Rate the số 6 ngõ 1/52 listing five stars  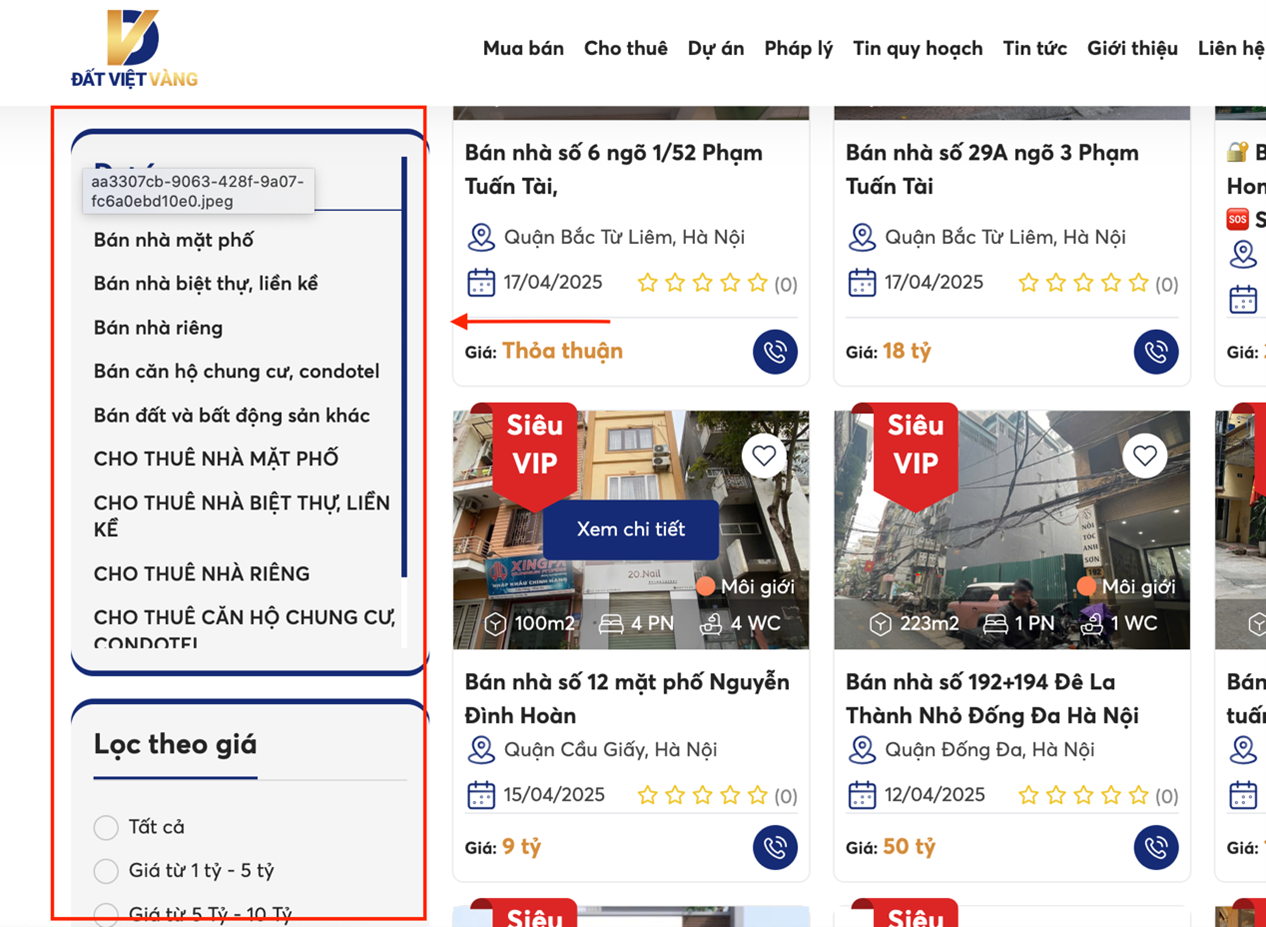coord(757,283)
